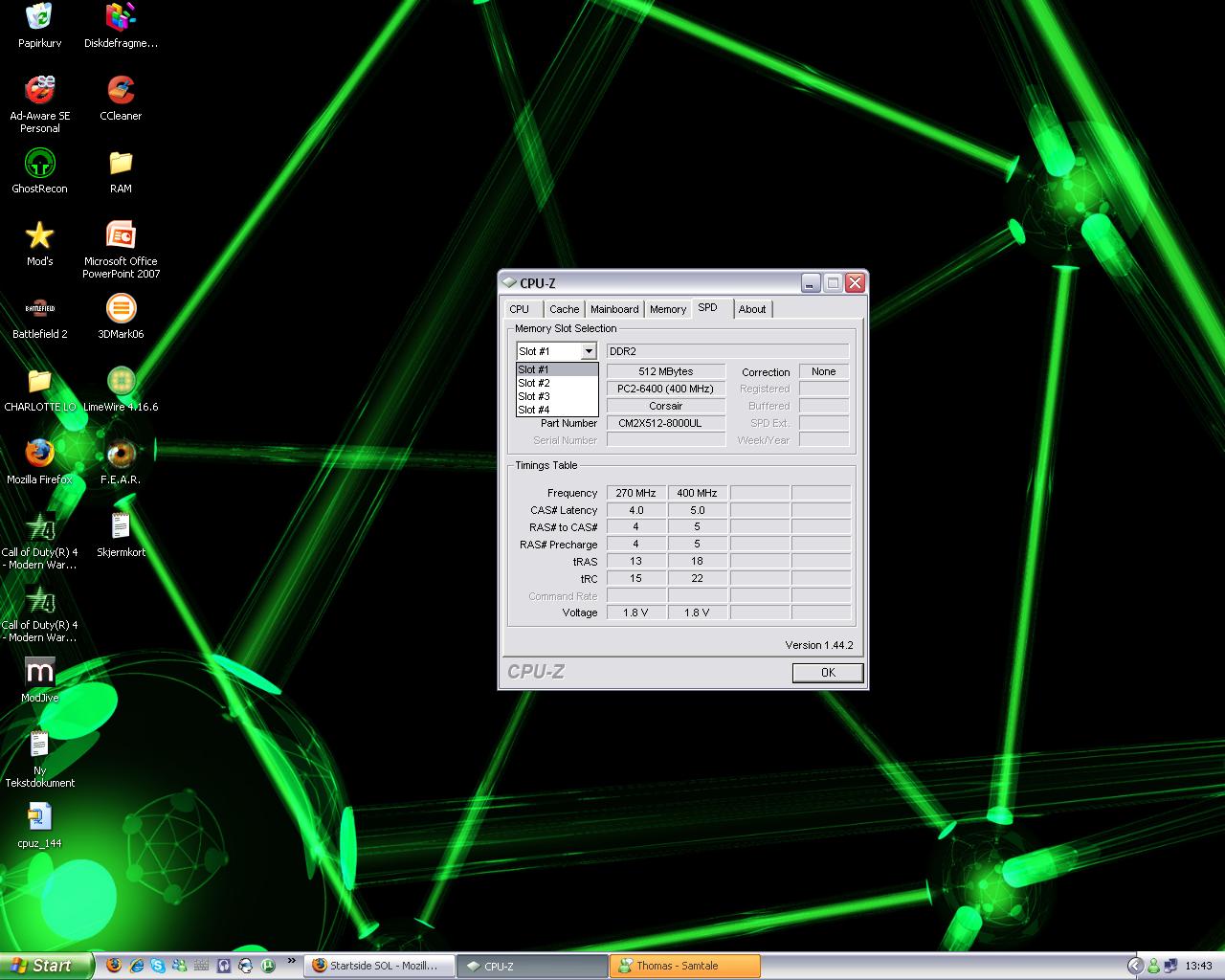Open the headphones quick launch icon
Viewport: 1225px width, 980px height.
pyautogui.click(x=224, y=966)
